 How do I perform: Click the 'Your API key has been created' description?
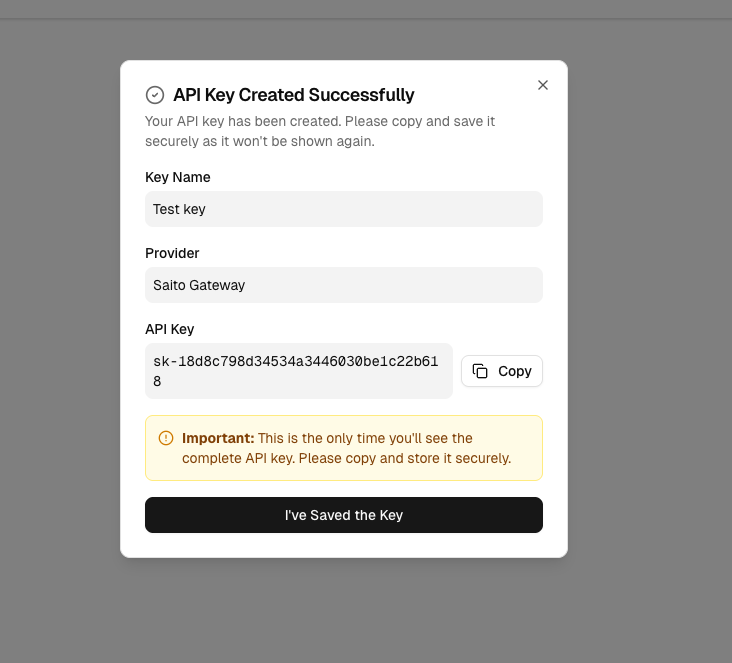point(320,131)
